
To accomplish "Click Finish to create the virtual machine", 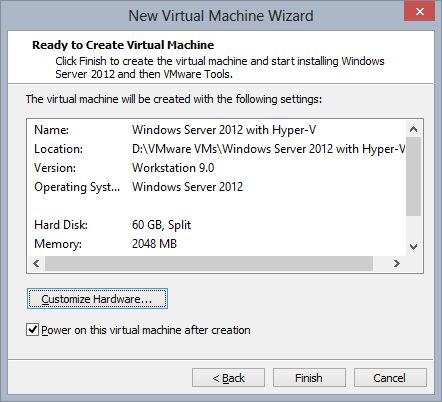I will coord(309,378).
